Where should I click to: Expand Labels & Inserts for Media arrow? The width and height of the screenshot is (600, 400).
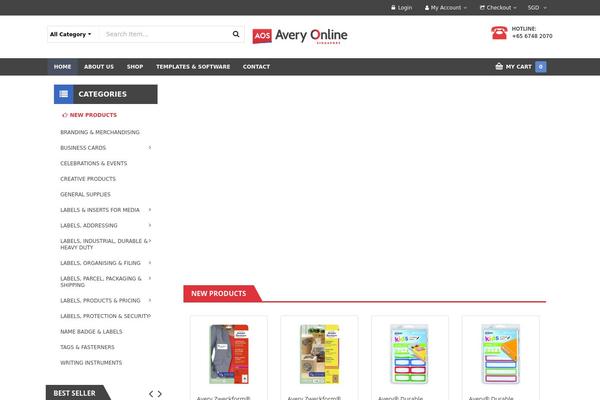(150, 210)
